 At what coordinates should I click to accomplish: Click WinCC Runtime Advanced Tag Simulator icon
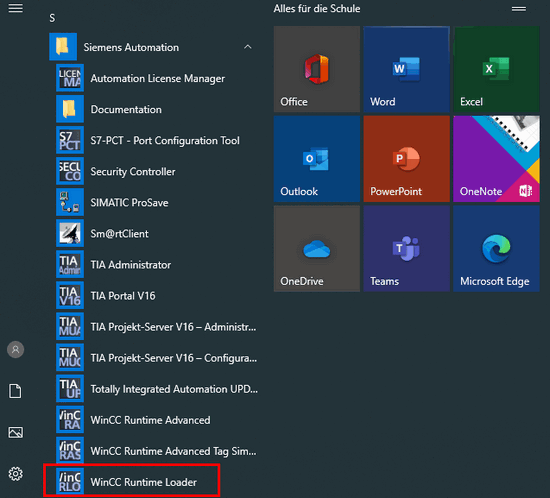(x=70, y=451)
